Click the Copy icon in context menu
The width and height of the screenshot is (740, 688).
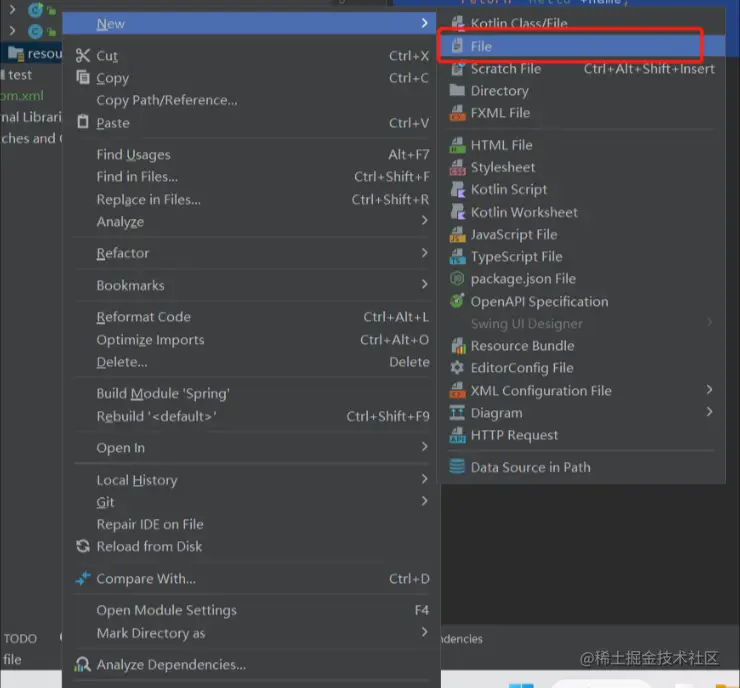tap(83, 77)
